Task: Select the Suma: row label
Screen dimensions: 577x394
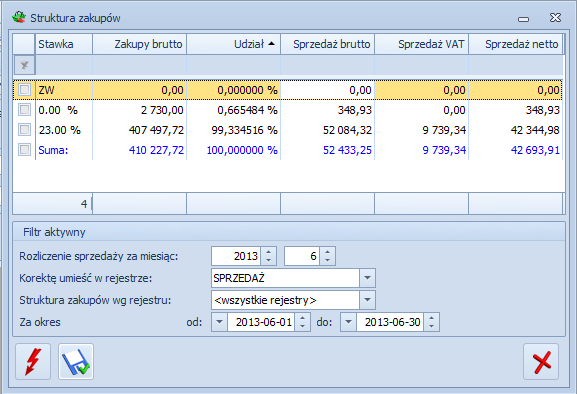Action: coord(53,150)
